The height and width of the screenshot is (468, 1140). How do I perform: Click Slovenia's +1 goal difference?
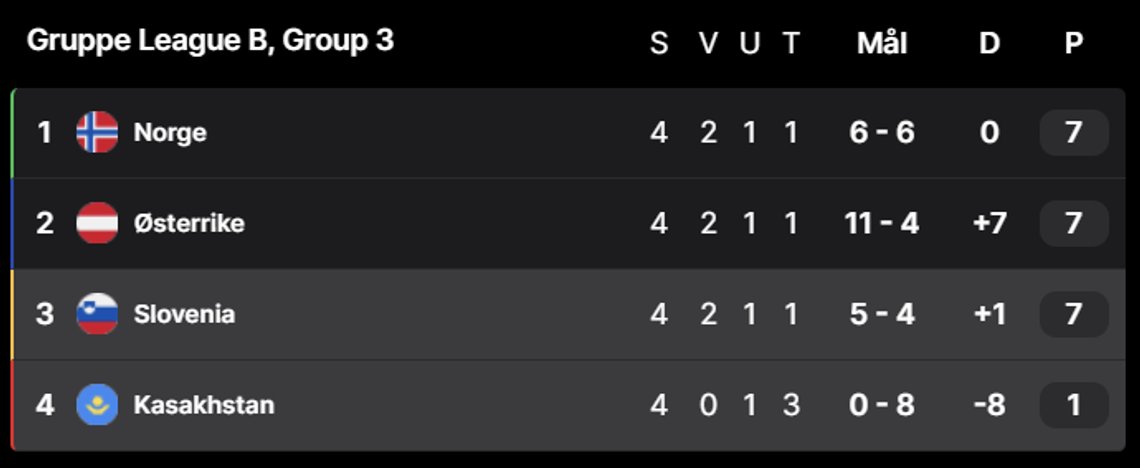pyautogui.click(x=990, y=314)
